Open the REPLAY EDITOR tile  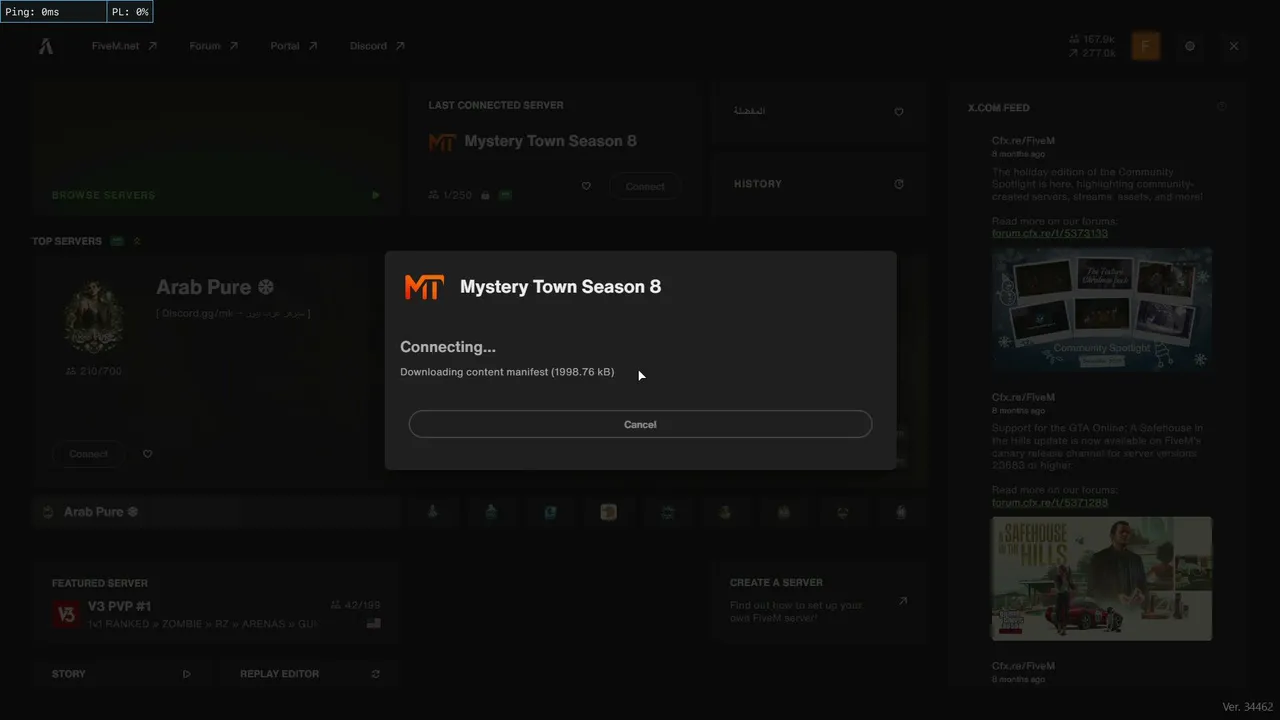pos(310,674)
